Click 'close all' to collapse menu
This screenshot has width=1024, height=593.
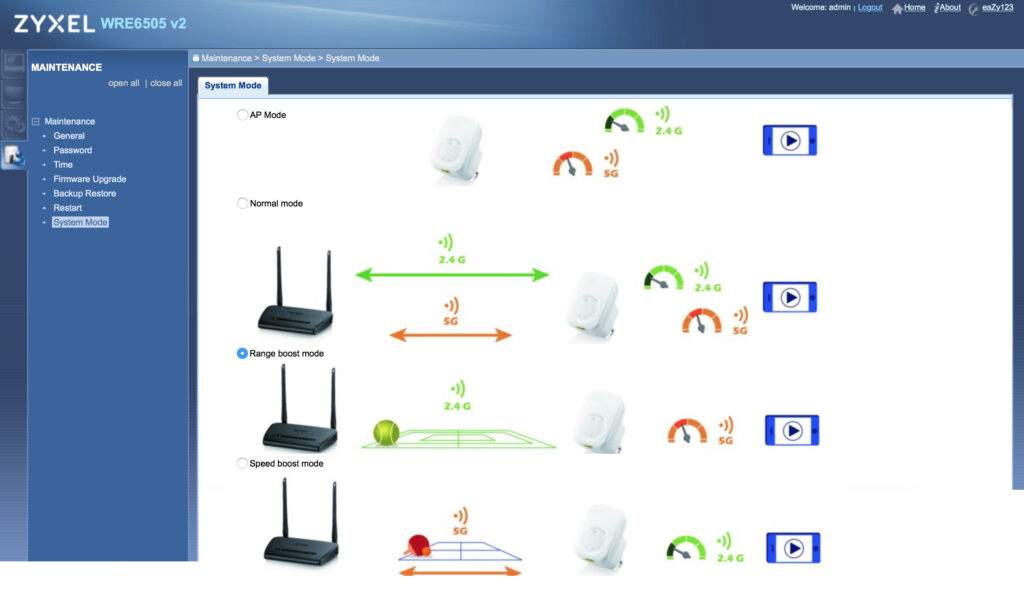(166, 84)
